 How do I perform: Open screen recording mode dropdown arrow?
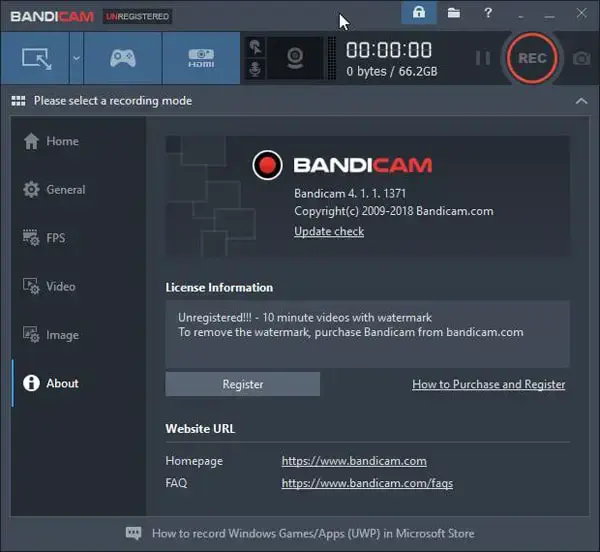coord(76,58)
